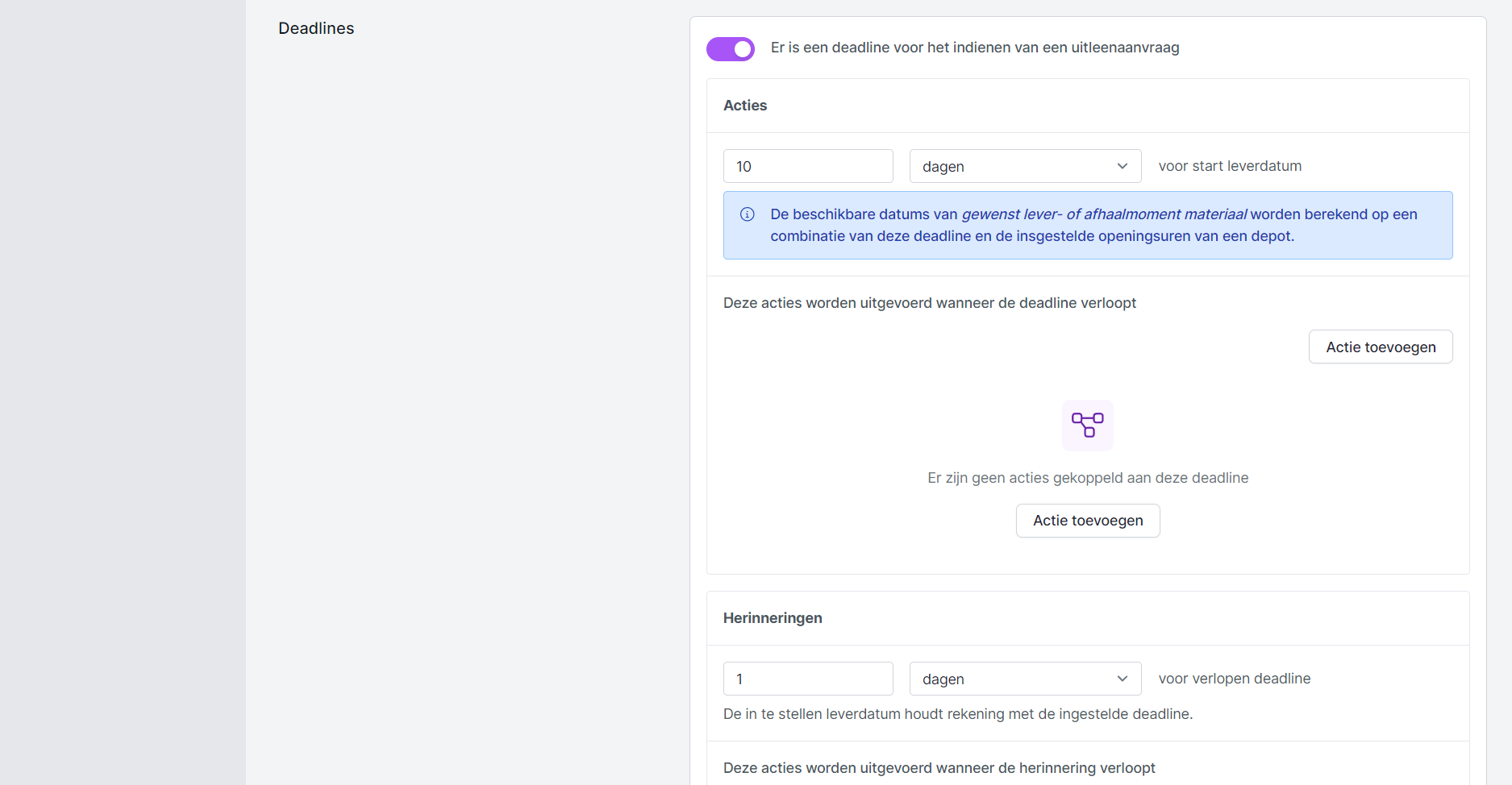
Task: Click the Deadlines section heading
Action: (316, 28)
